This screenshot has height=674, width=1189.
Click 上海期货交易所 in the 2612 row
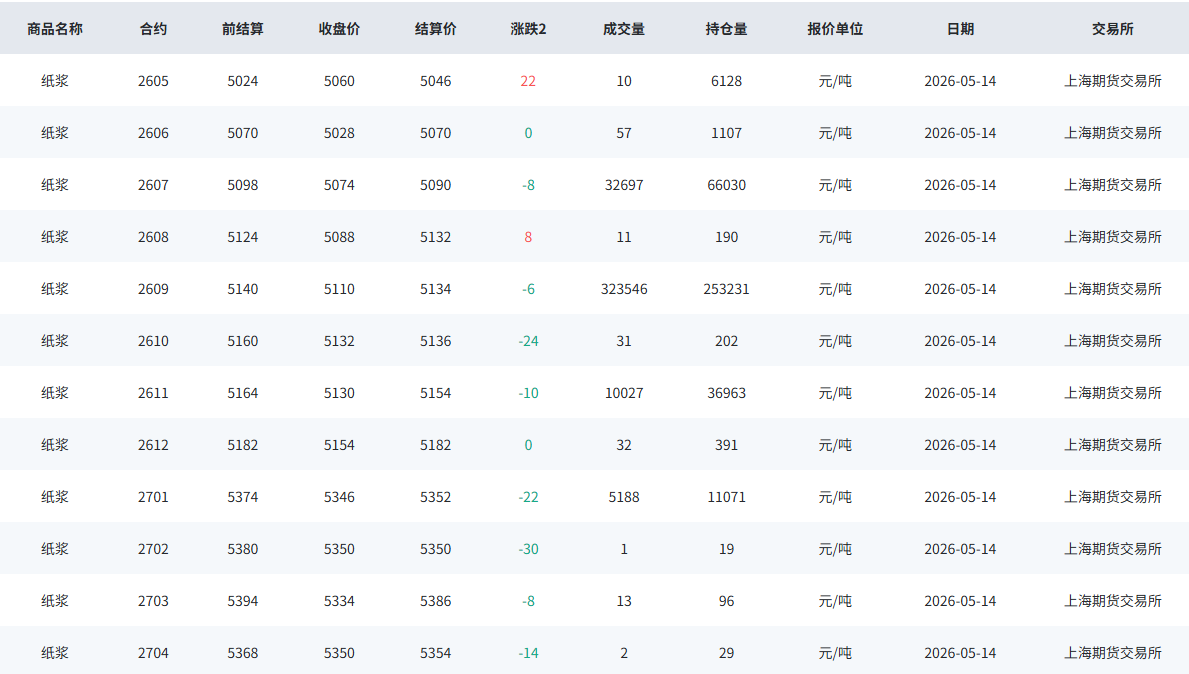1112,445
